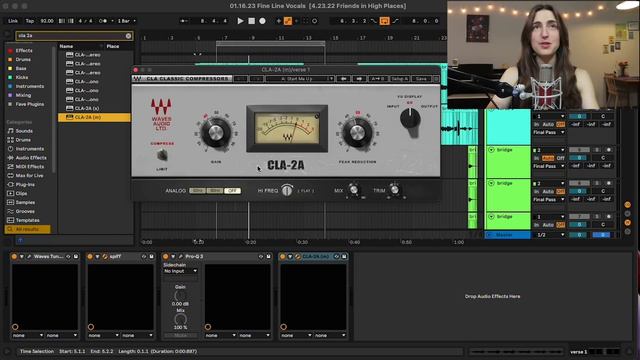Load next Waves preset arrow

coord(359,79)
